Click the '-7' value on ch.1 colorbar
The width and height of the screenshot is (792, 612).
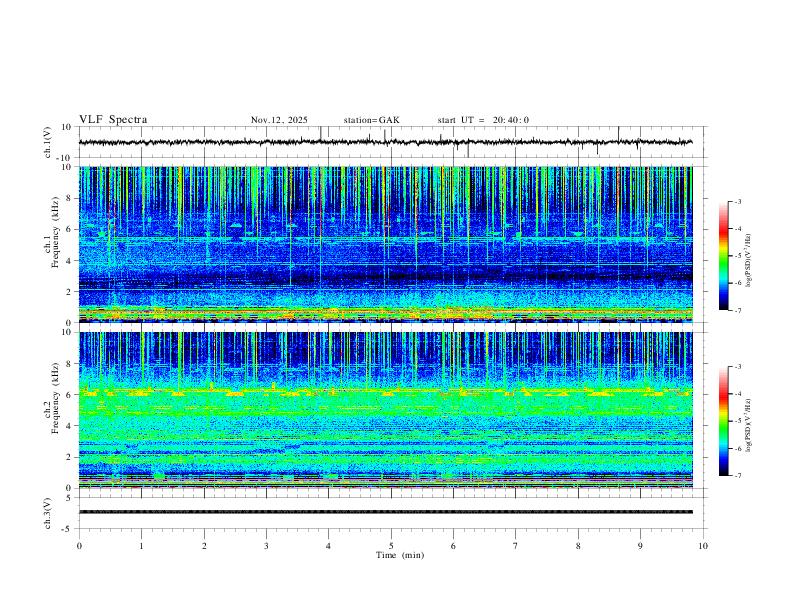tap(737, 310)
